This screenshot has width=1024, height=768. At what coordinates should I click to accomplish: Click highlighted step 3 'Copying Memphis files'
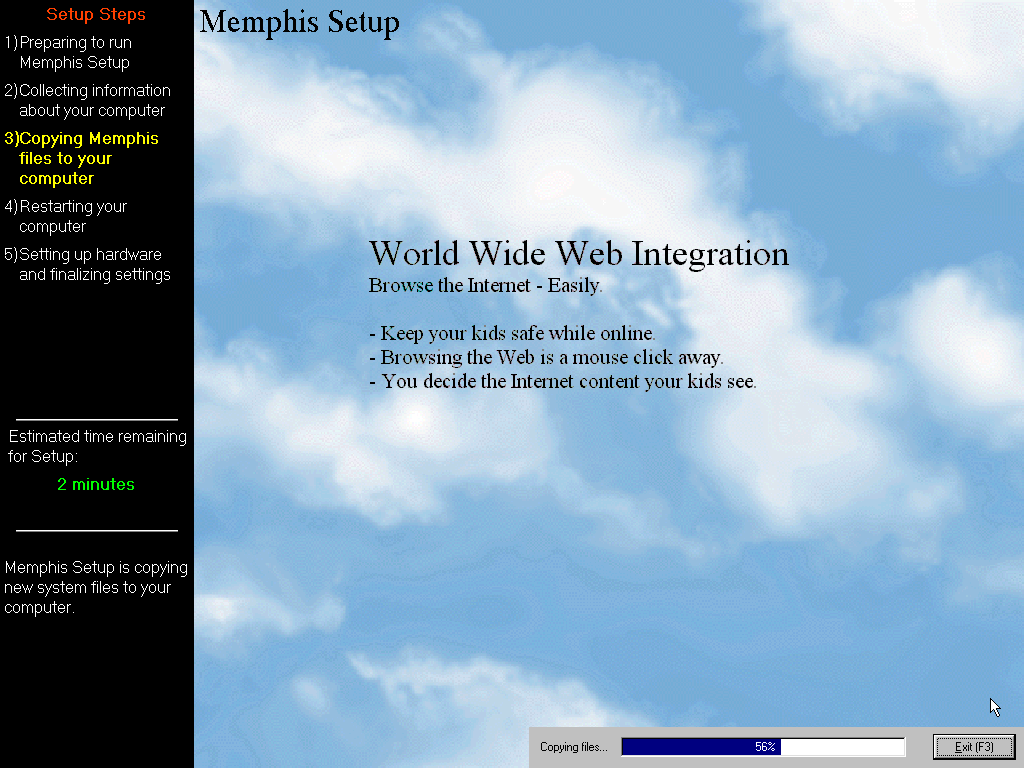tap(82, 158)
